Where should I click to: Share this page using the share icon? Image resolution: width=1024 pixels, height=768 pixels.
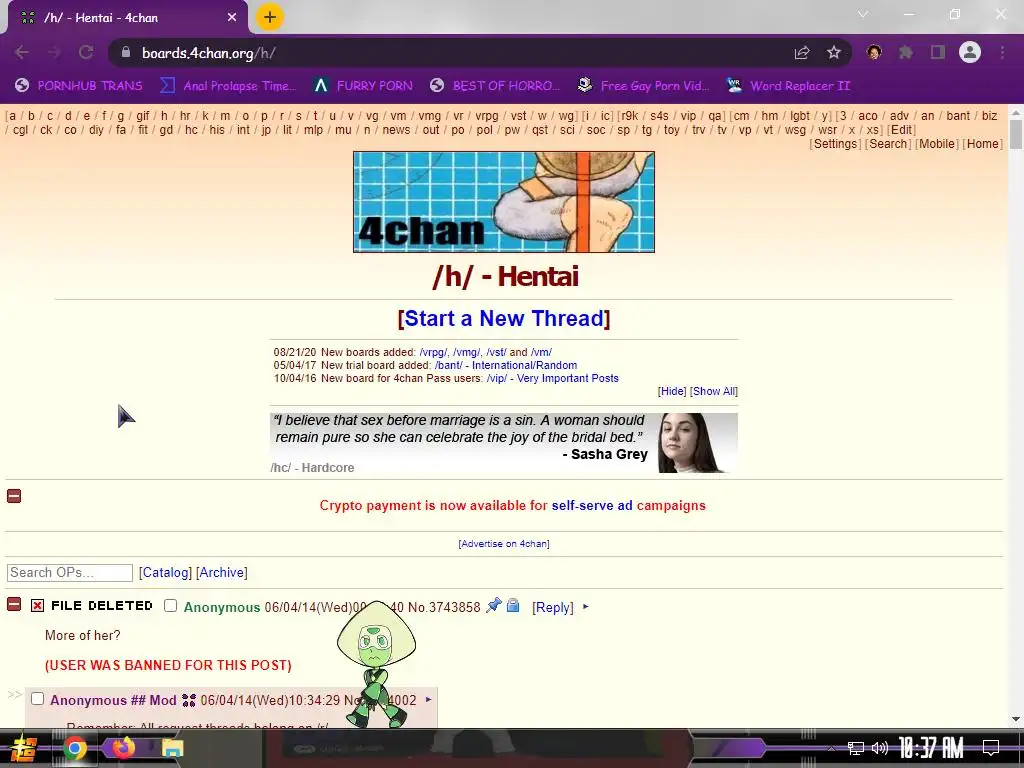click(x=802, y=52)
